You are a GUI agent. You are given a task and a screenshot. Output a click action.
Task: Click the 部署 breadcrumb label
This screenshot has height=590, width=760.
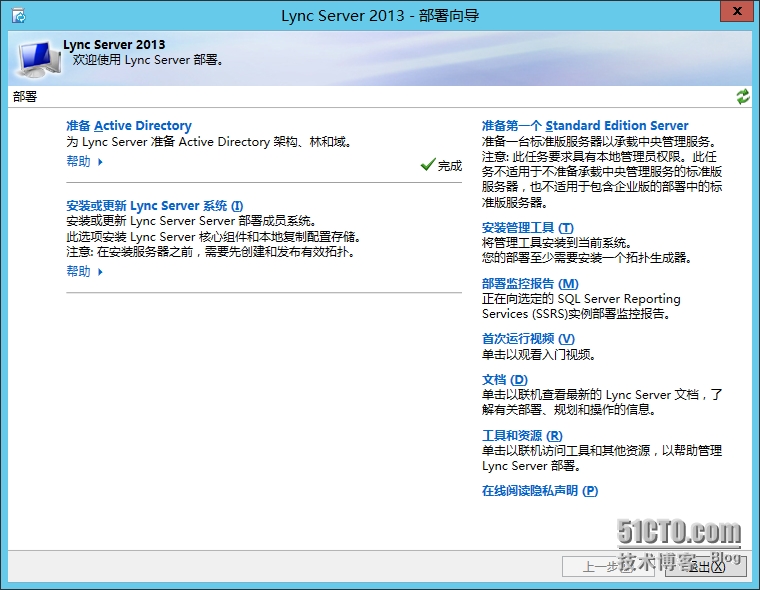(x=25, y=96)
